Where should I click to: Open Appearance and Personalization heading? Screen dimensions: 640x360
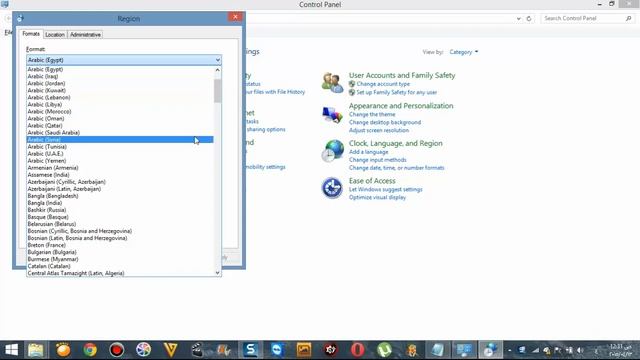click(x=401, y=106)
